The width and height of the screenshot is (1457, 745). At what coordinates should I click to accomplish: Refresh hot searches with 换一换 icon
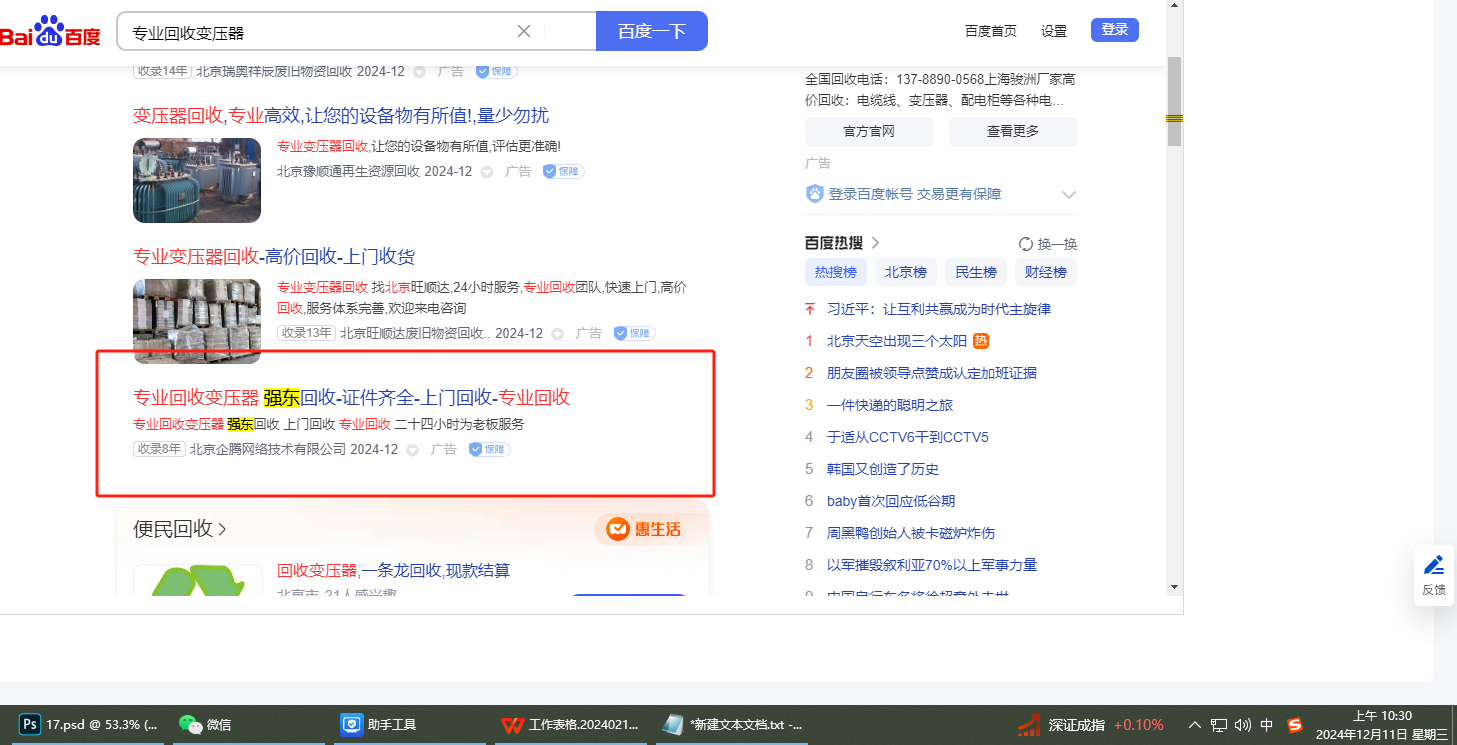pyautogui.click(x=1025, y=244)
